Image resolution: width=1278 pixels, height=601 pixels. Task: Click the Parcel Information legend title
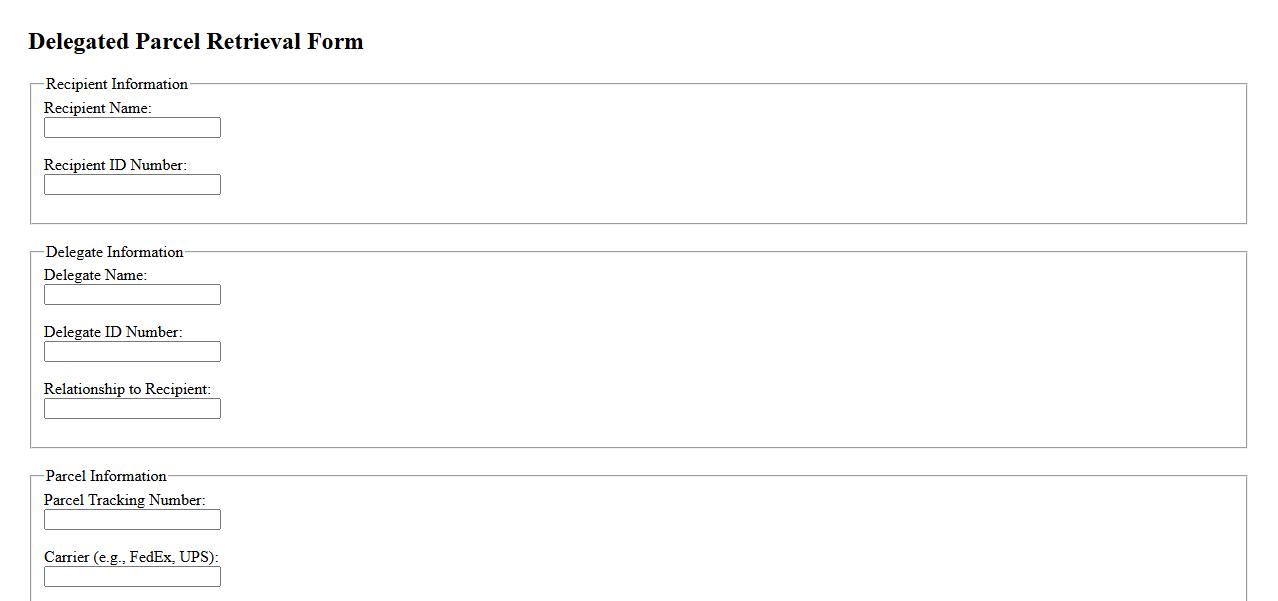point(106,476)
